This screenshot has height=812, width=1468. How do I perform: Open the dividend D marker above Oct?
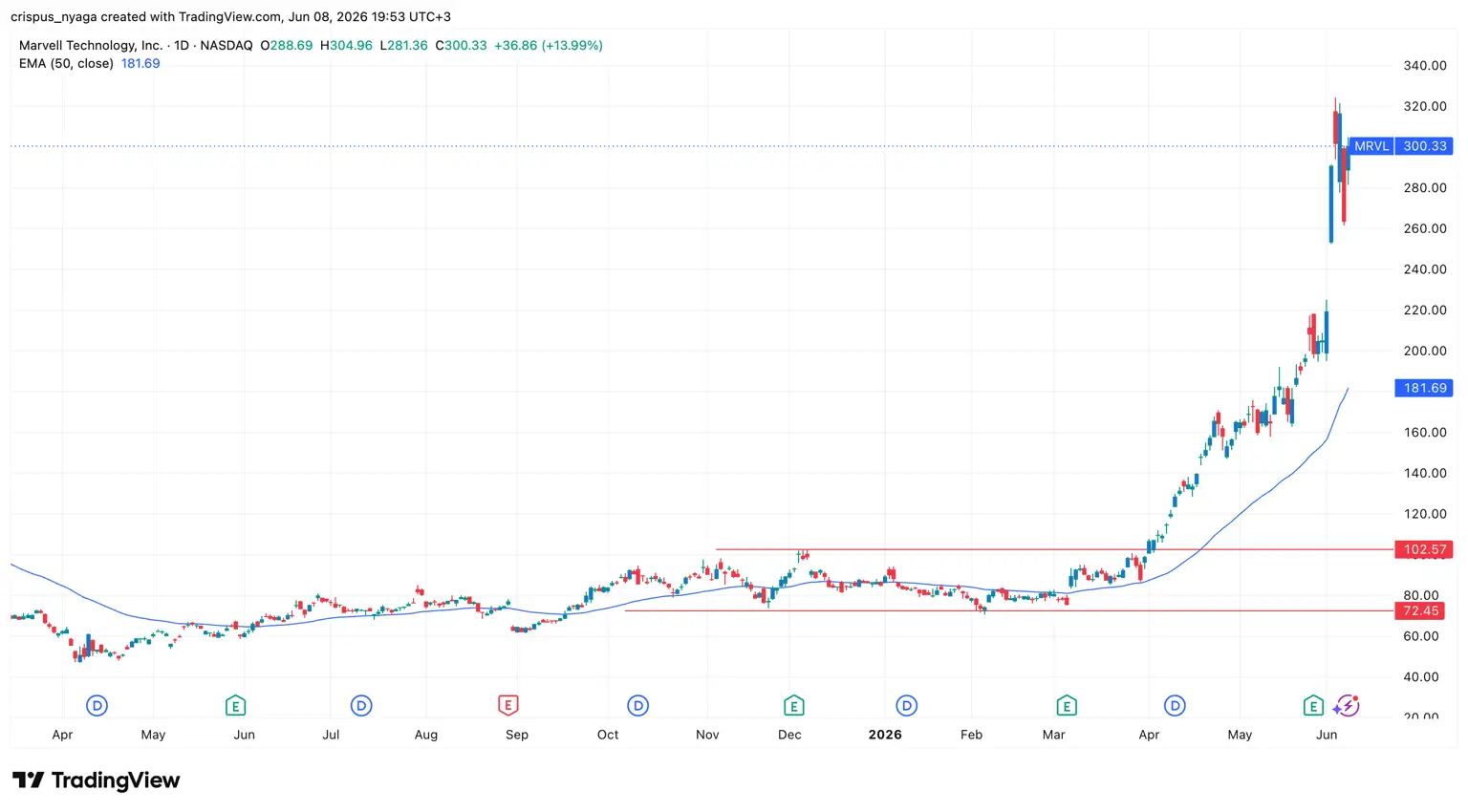point(637,706)
